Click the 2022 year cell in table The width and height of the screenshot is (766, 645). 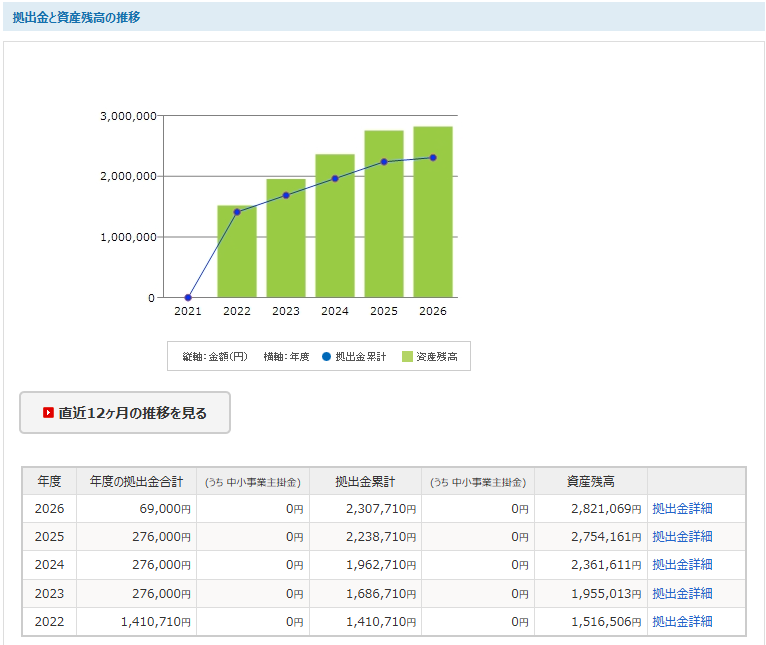point(49,622)
